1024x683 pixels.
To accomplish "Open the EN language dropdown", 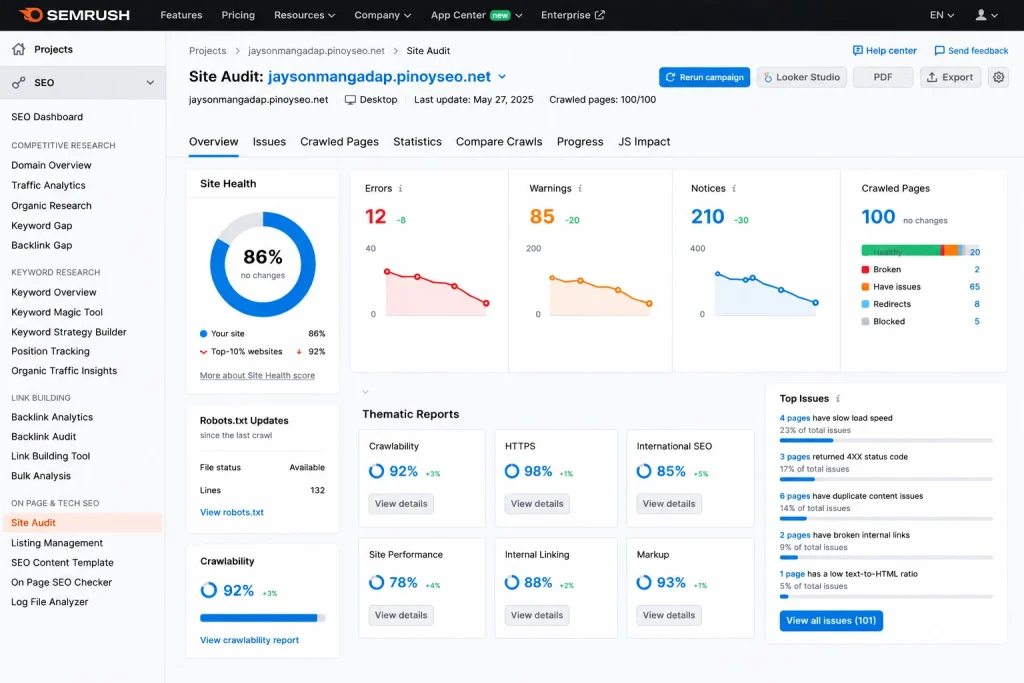I will 942,14.
